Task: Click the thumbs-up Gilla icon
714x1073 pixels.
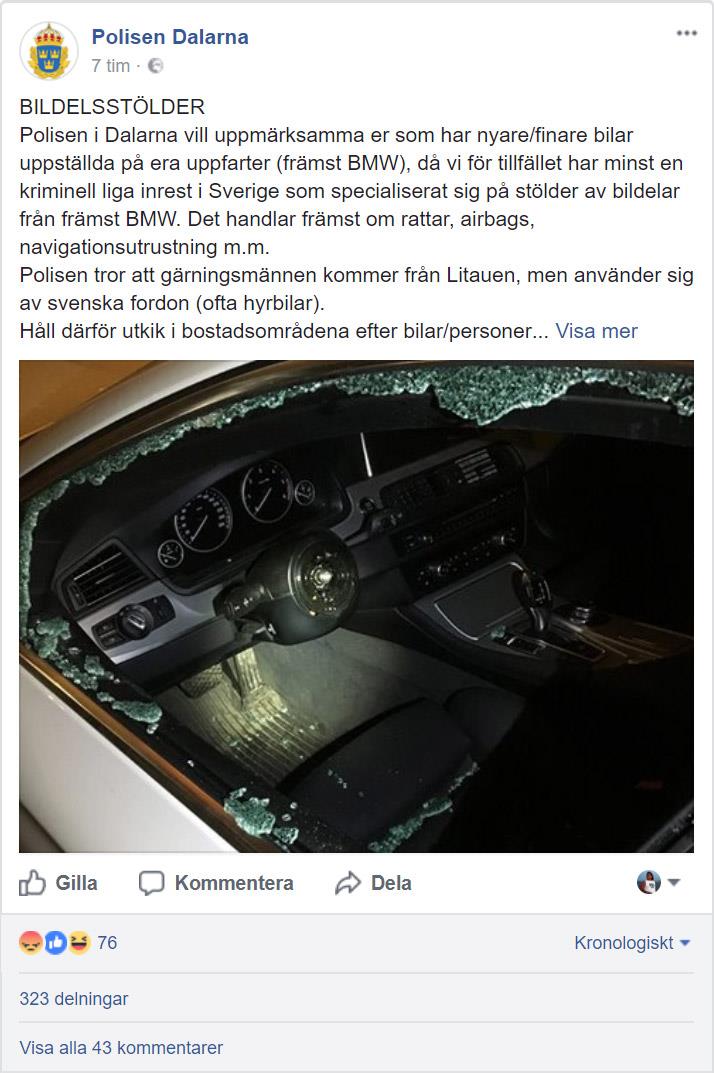Action: (x=32, y=883)
